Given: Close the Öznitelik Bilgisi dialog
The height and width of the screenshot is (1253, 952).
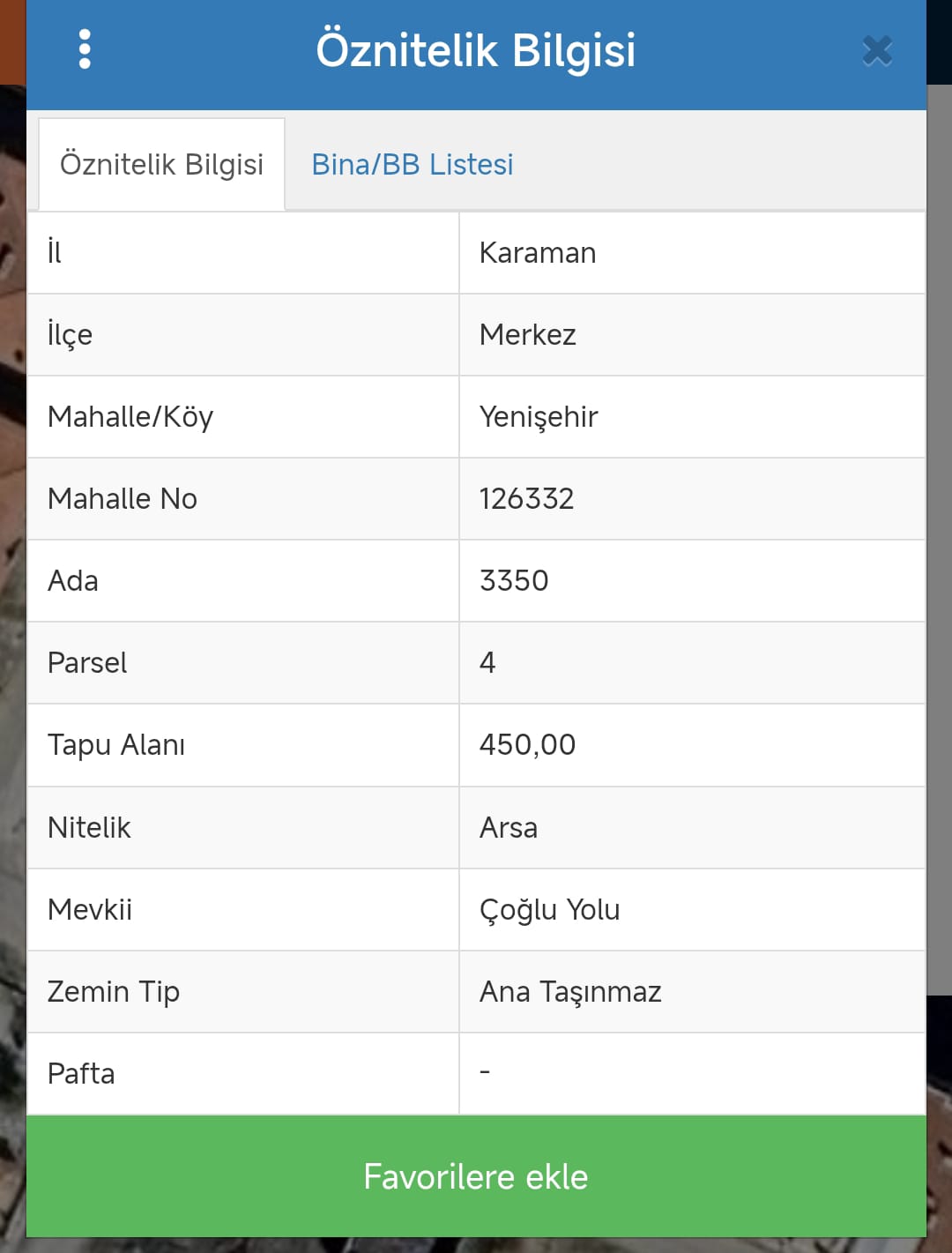Looking at the screenshot, I should tap(877, 51).
